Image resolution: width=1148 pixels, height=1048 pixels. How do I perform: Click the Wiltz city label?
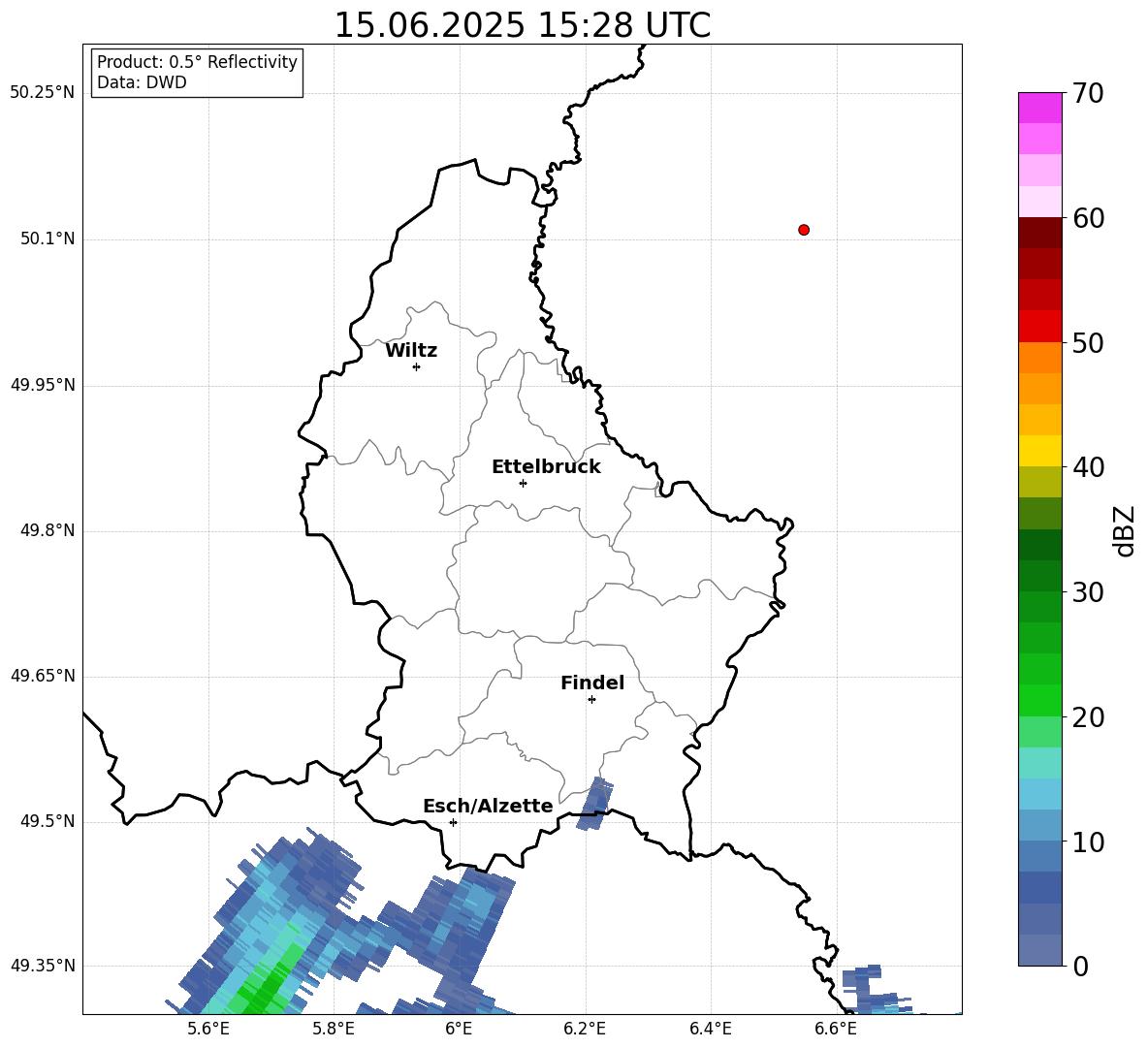[411, 351]
